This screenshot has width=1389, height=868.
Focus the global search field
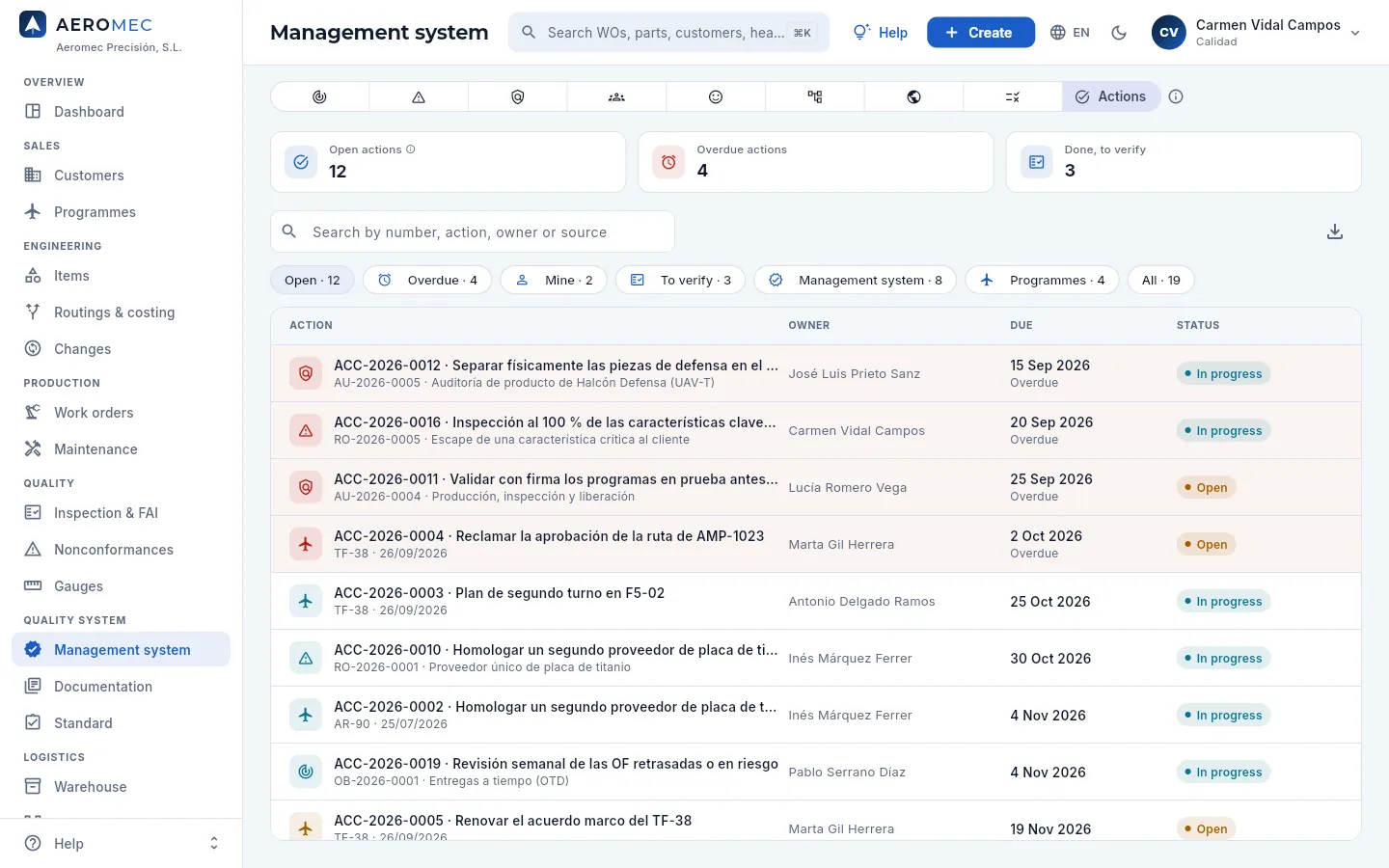[x=668, y=33]
